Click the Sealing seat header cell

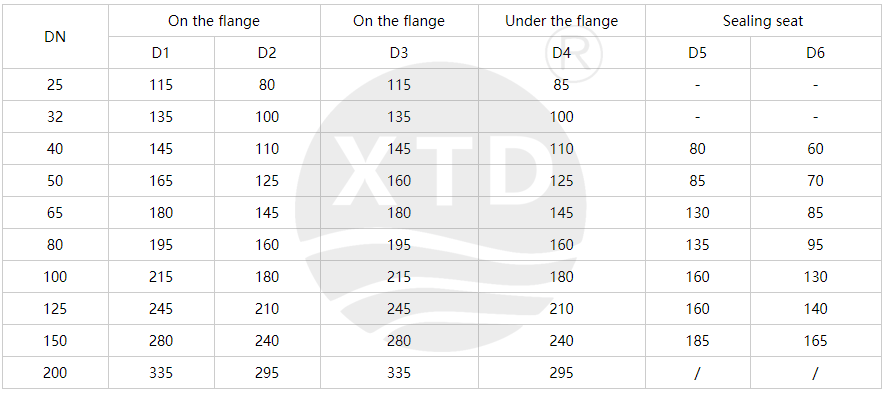pos(763,21)
